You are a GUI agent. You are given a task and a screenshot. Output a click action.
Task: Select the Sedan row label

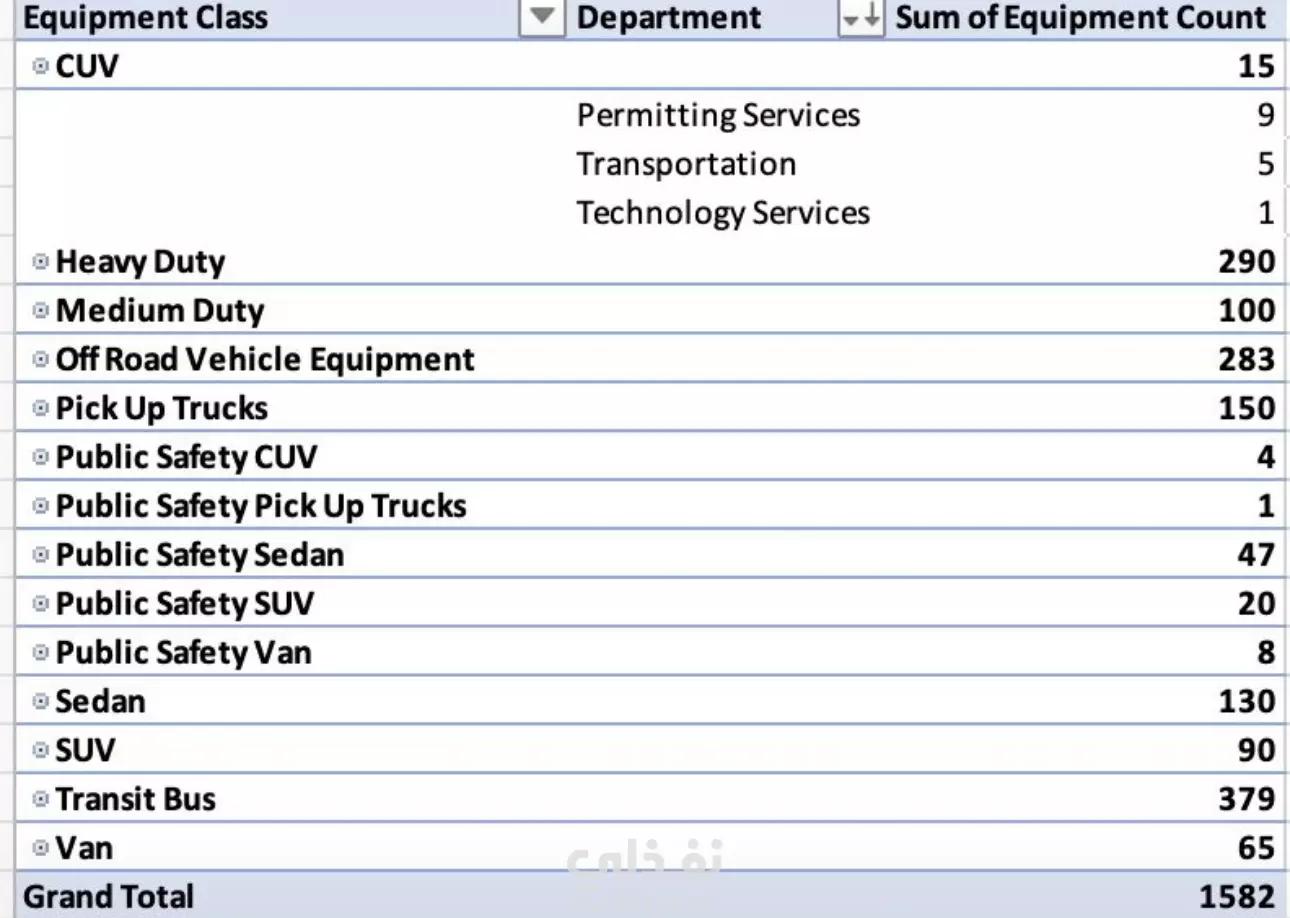point(100,701)
